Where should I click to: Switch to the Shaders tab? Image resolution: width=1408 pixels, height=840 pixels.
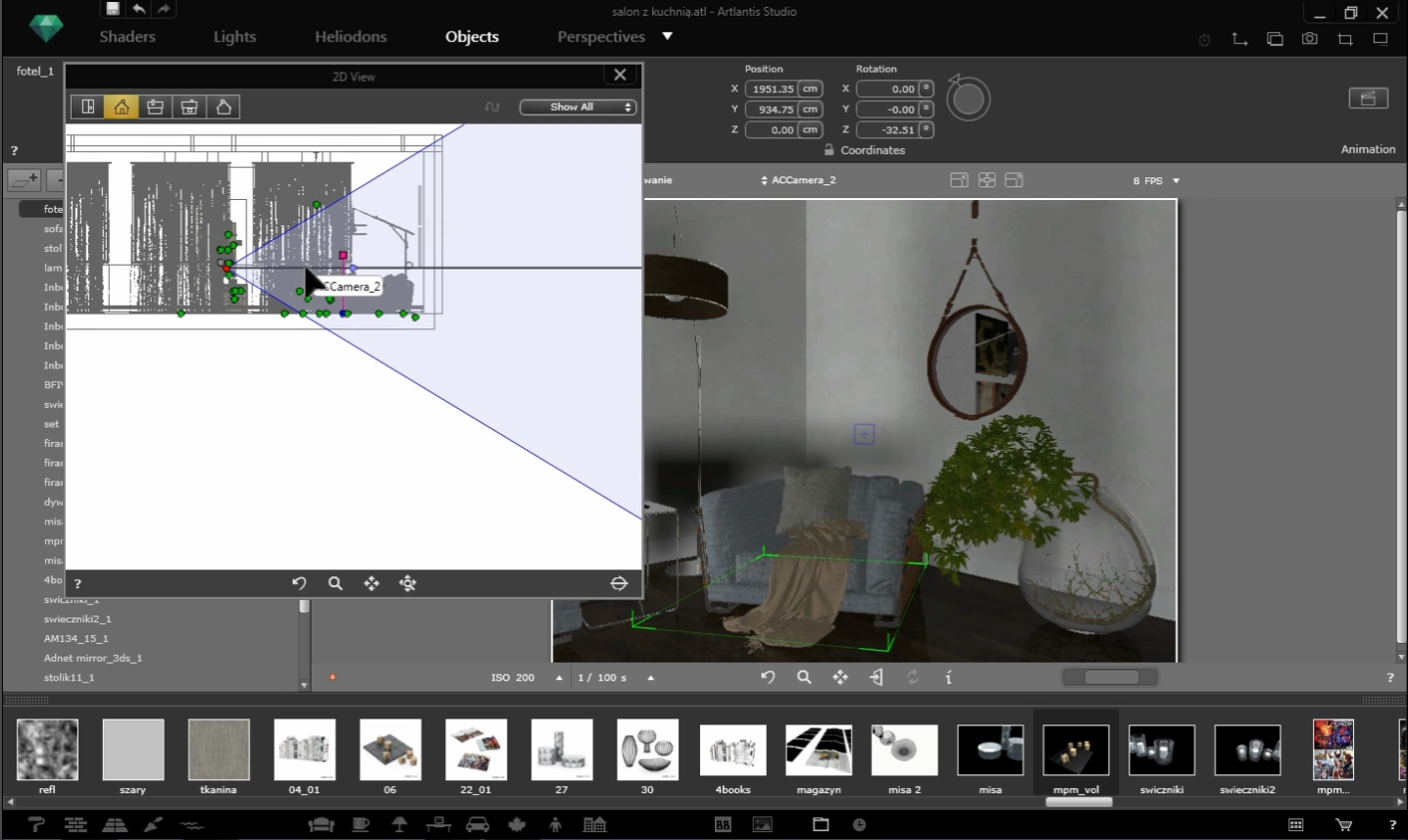[x=127, y=36]
